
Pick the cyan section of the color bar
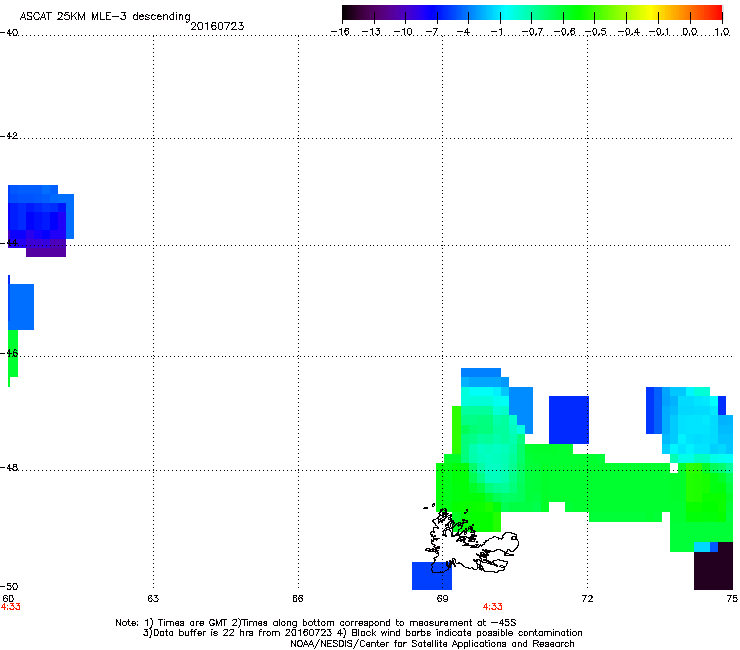coord(507,13)
